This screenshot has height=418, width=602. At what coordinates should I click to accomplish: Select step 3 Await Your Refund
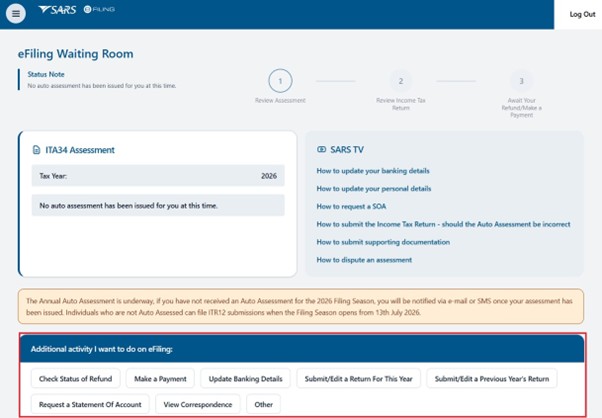tap(521, 81)
